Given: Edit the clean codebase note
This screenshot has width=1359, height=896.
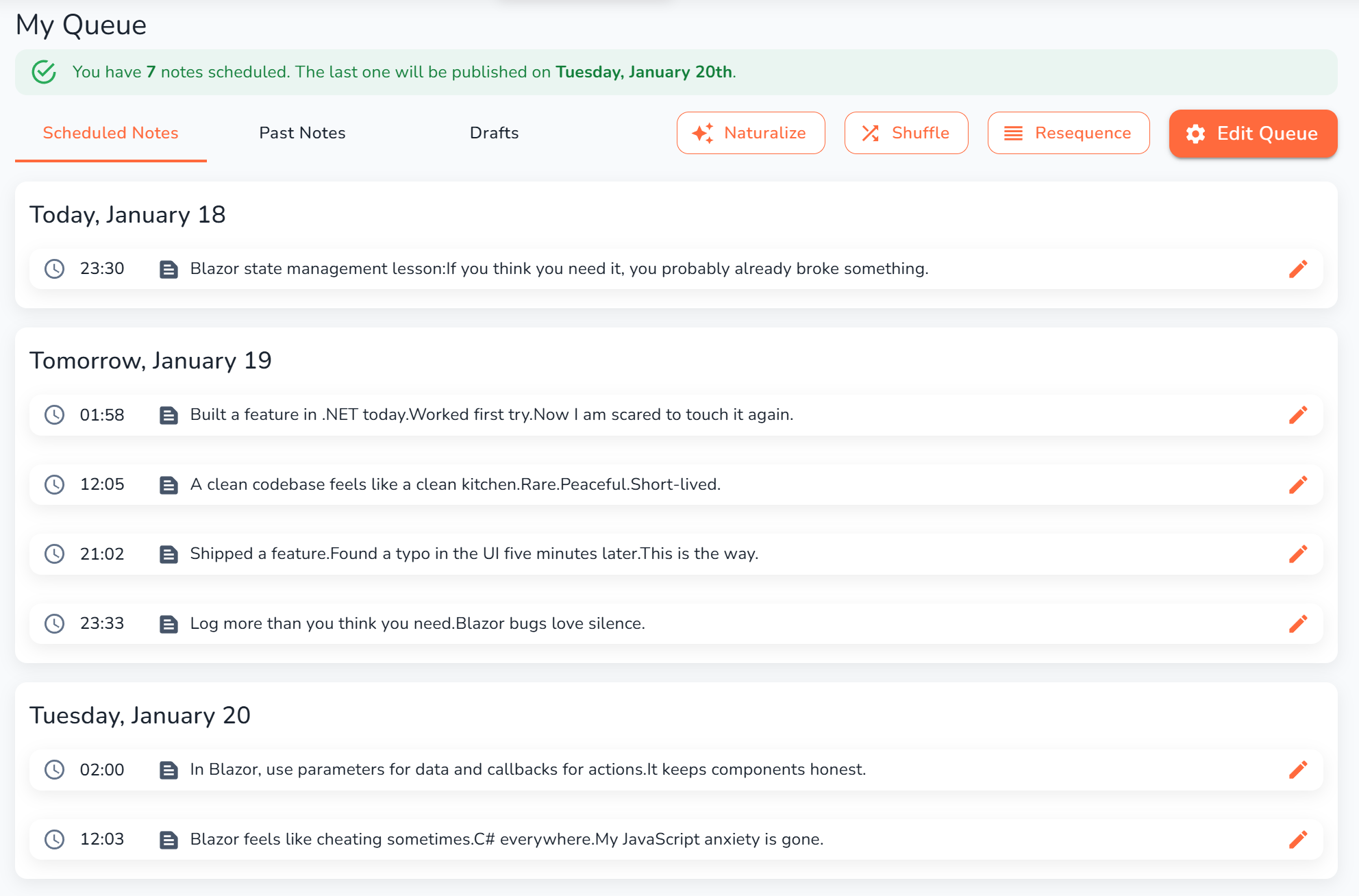Looking at the screenshot, I should click(x=1298, y=484).
